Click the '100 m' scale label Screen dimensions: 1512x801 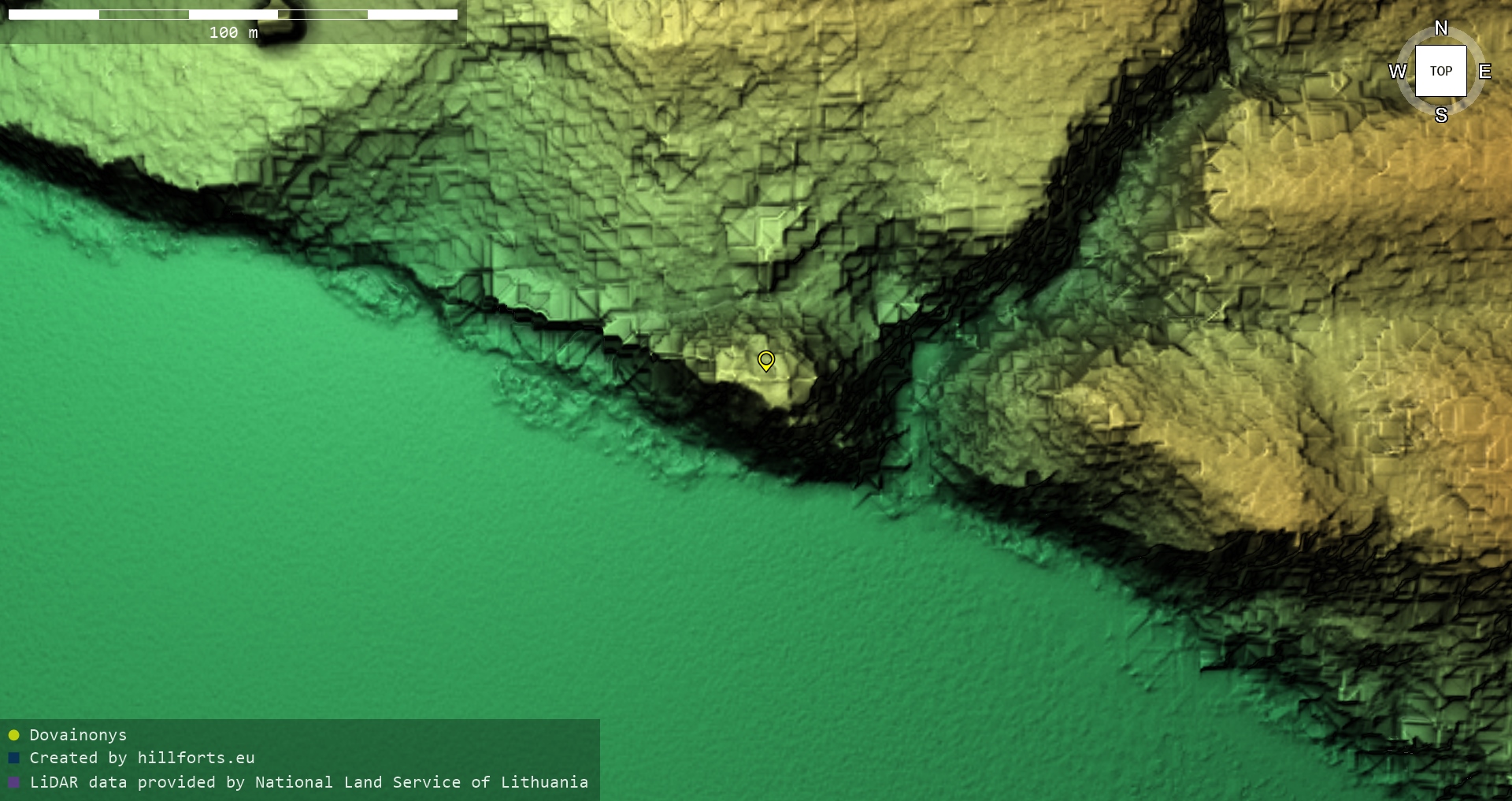click(x=233, y=32)
